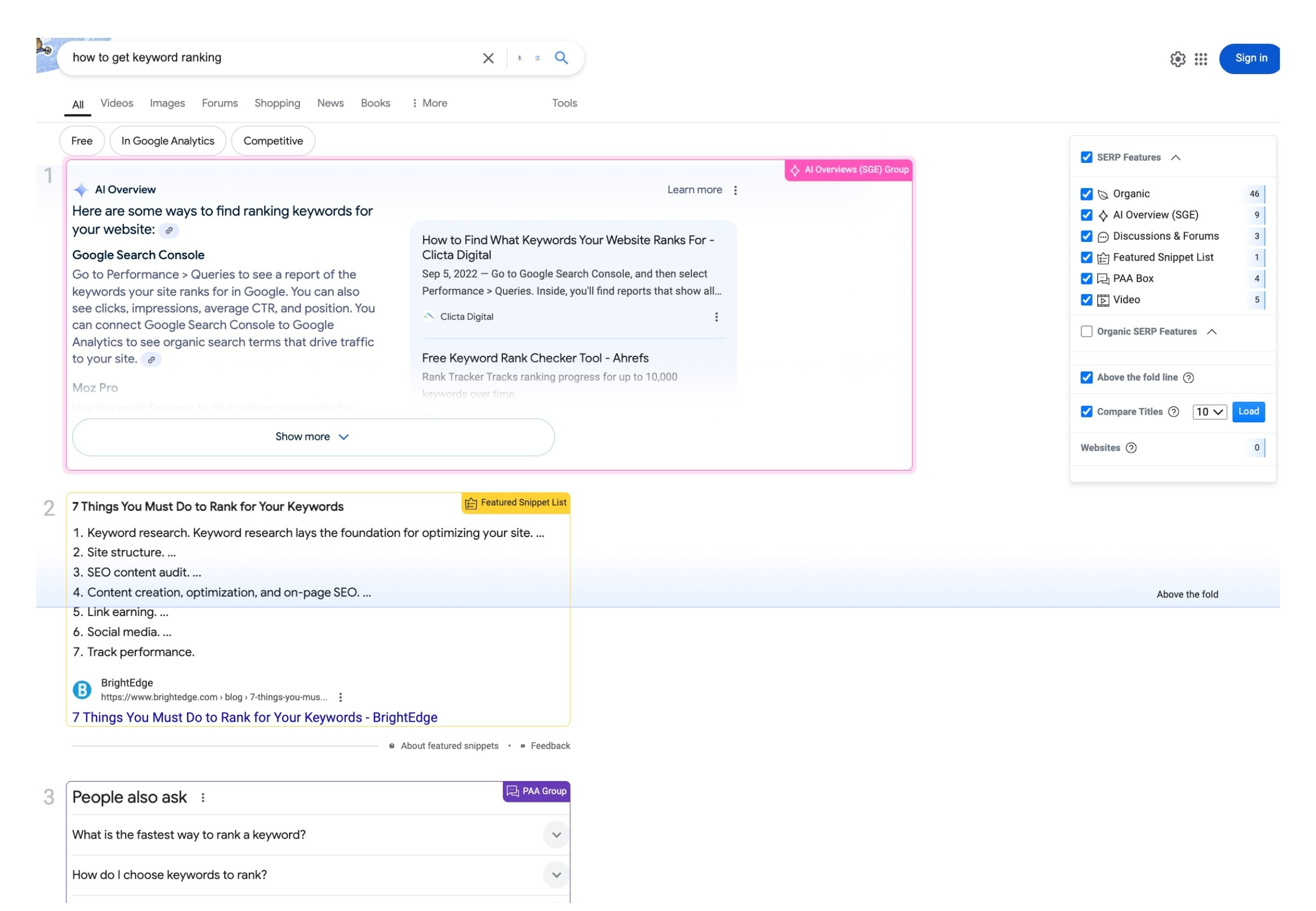The height and width of the screenshot is (911, 1316).
Task: Click help icon beside Websites
Action: tap(1131, 448)
